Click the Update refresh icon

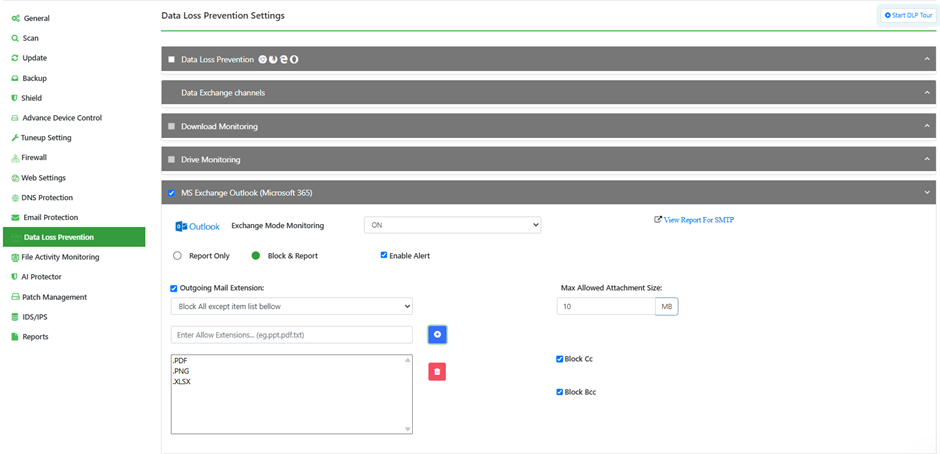15,58
